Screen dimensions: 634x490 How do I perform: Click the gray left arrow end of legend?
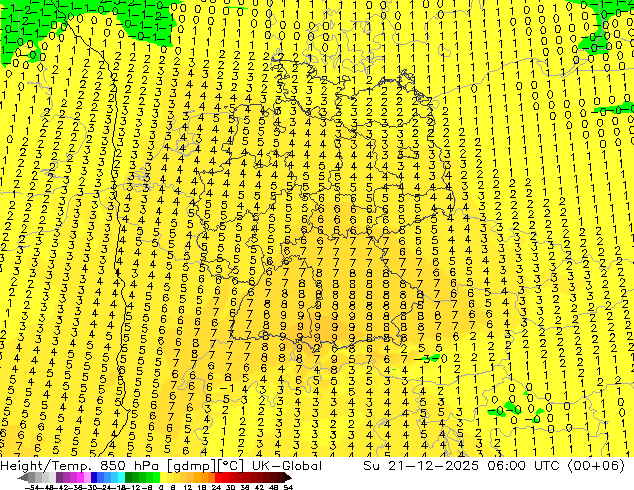coord(23,477)
